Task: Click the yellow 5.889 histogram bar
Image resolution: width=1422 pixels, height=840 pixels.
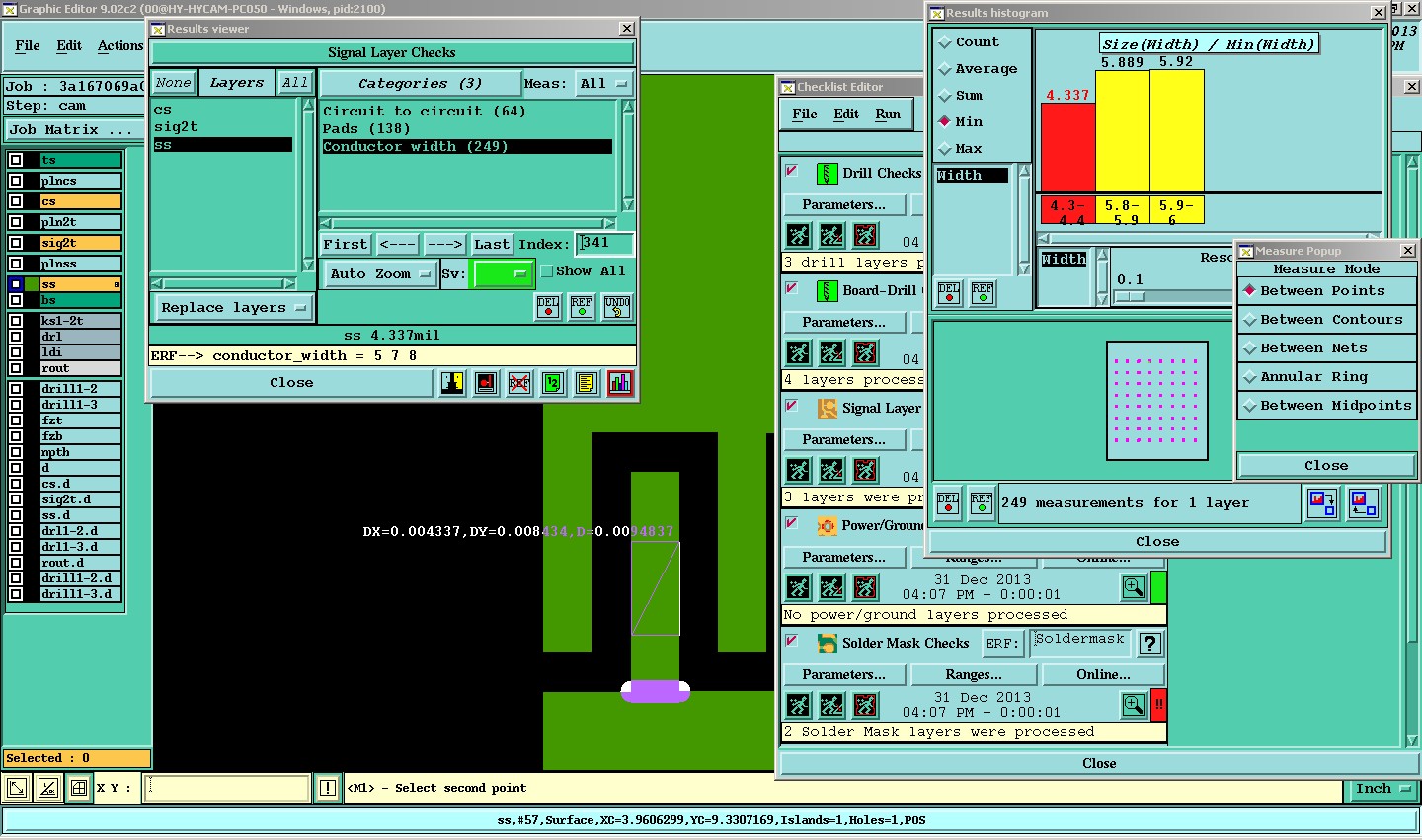Action: point(1123,129)
